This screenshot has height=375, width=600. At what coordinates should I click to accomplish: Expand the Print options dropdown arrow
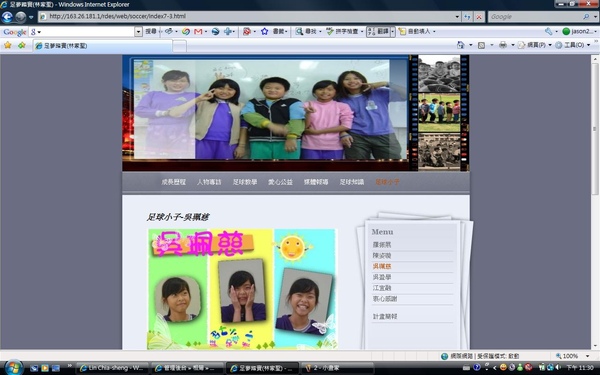[513, 45]
